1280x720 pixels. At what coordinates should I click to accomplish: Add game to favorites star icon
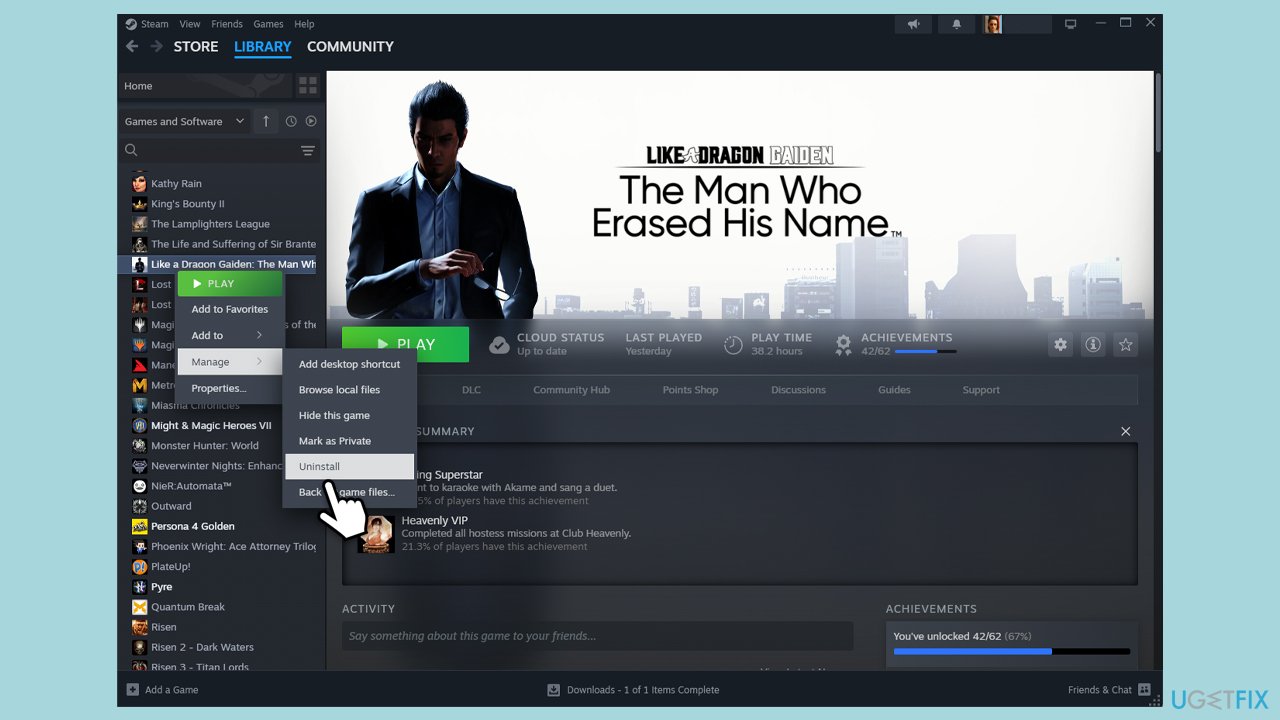[1125, 344]
